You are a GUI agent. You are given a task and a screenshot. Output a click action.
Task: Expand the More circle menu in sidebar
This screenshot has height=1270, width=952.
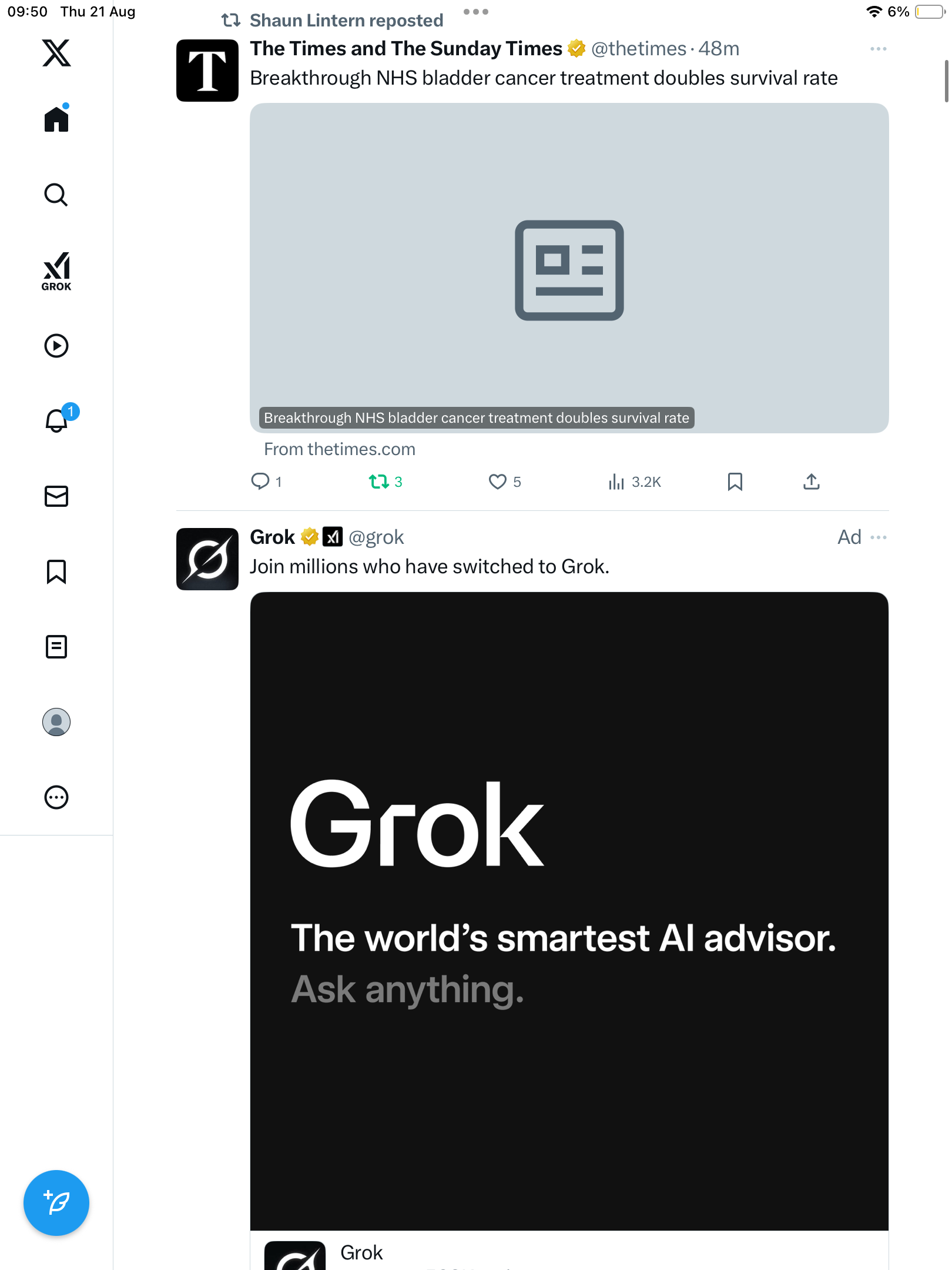pos(56,797)
